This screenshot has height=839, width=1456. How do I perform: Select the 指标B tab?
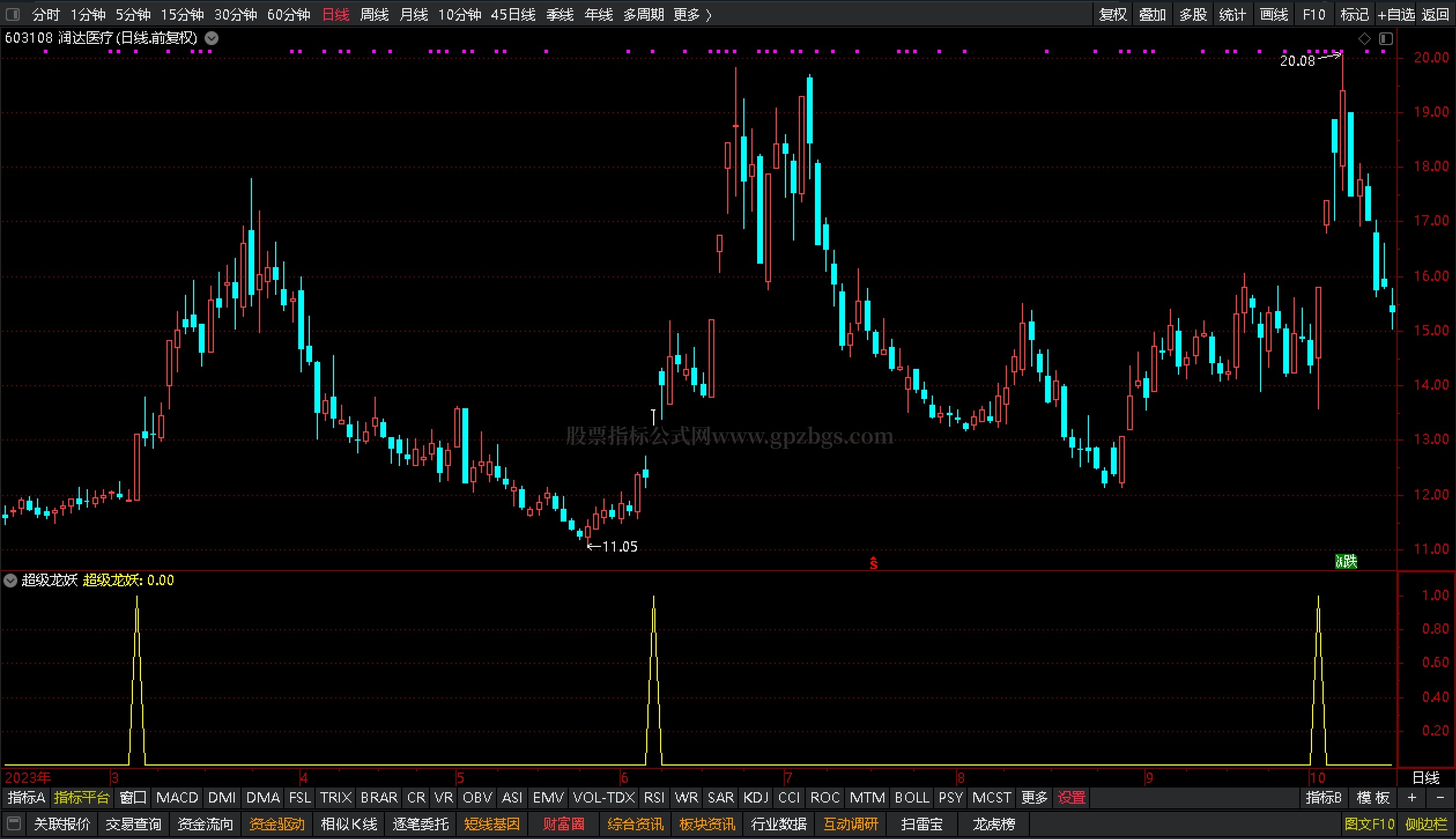tap(1324, 798)
